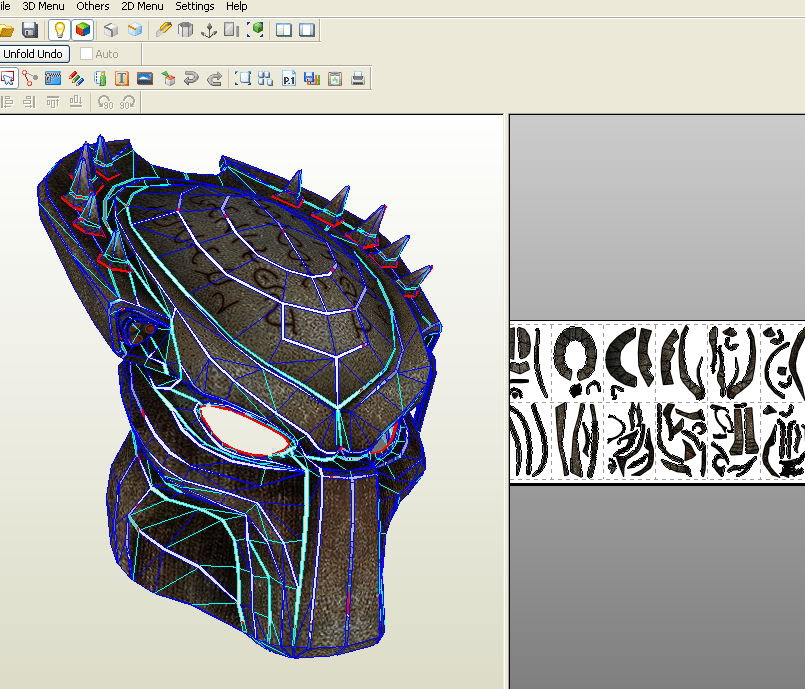Click the white eye opening on helmet model
Viewport: 805px width, 689px height.
(245, 430)
